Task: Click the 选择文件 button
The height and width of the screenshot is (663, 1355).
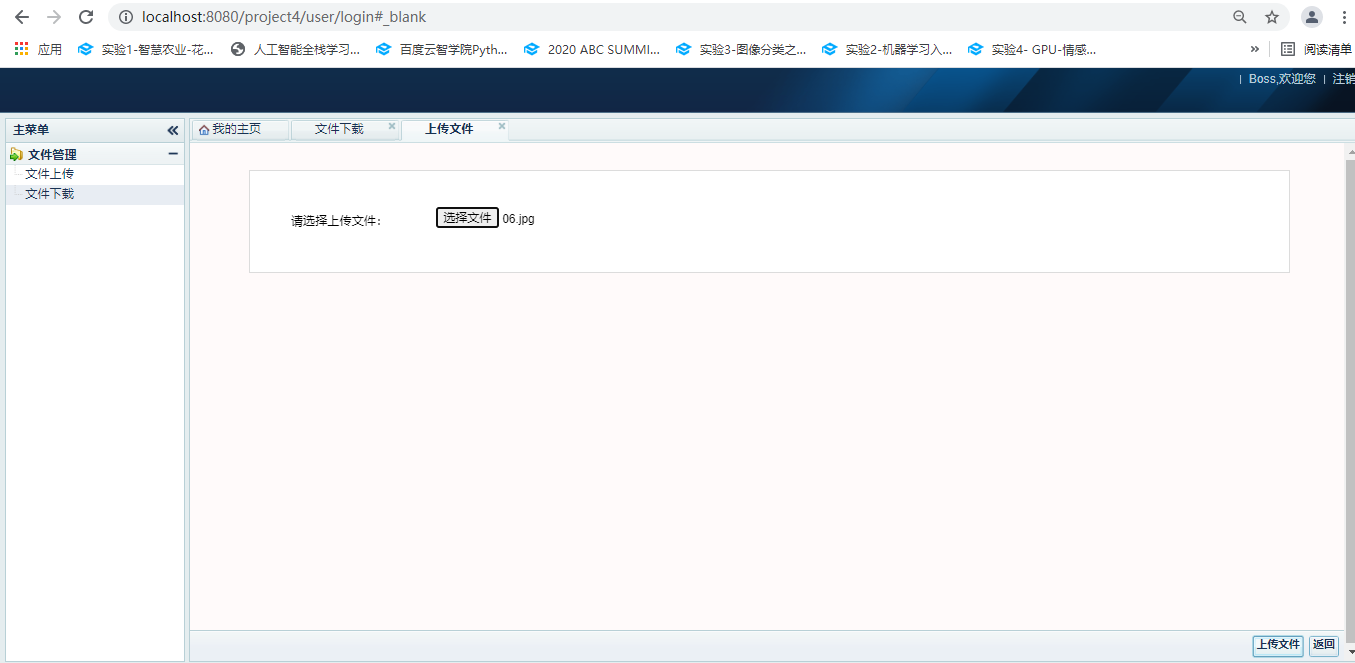Action: (x=467, y=218)
